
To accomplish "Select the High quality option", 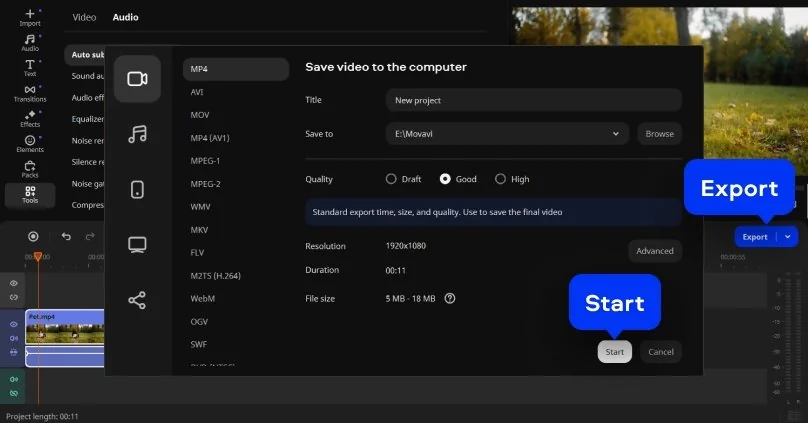I will (x=500, y=179).
